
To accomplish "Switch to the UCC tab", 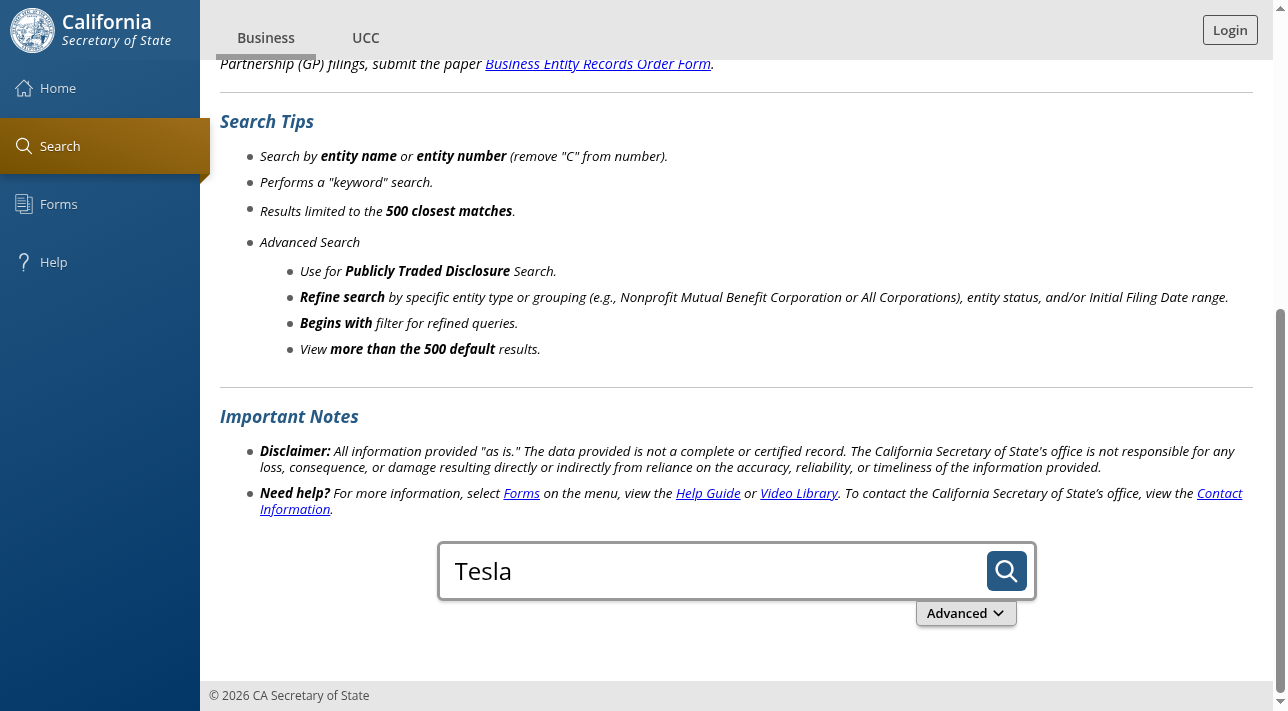I will 366,38.
